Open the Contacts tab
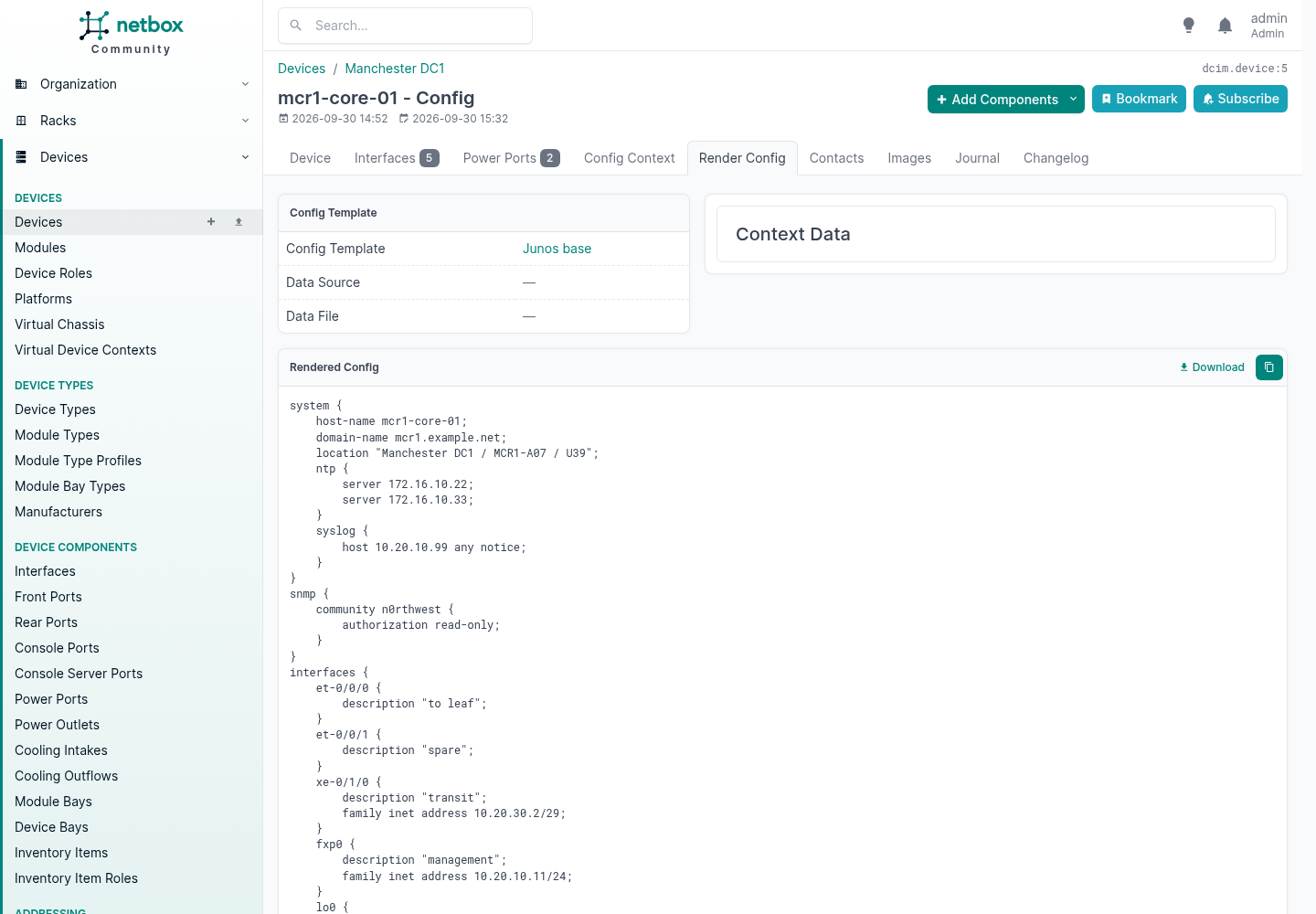The image size is (1316, 914). (836, 158)
